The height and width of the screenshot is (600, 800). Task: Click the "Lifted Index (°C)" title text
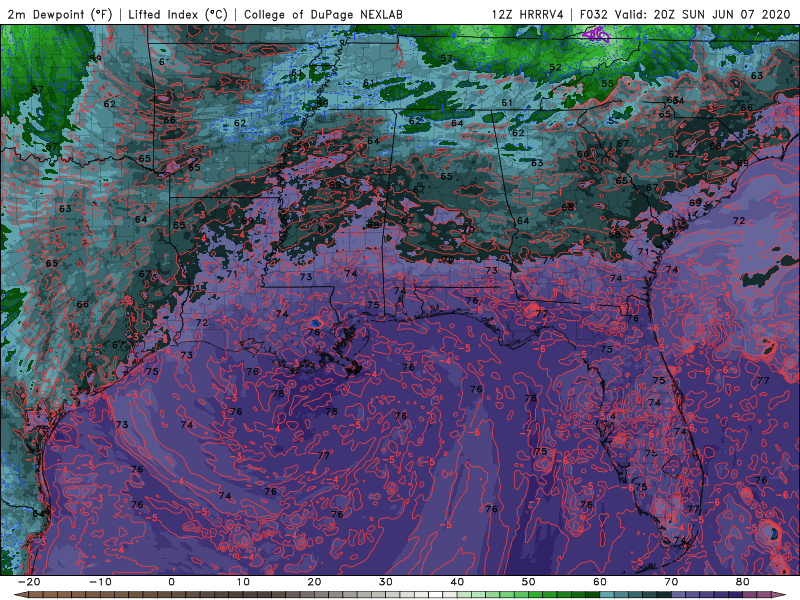(x=178, y=14)
